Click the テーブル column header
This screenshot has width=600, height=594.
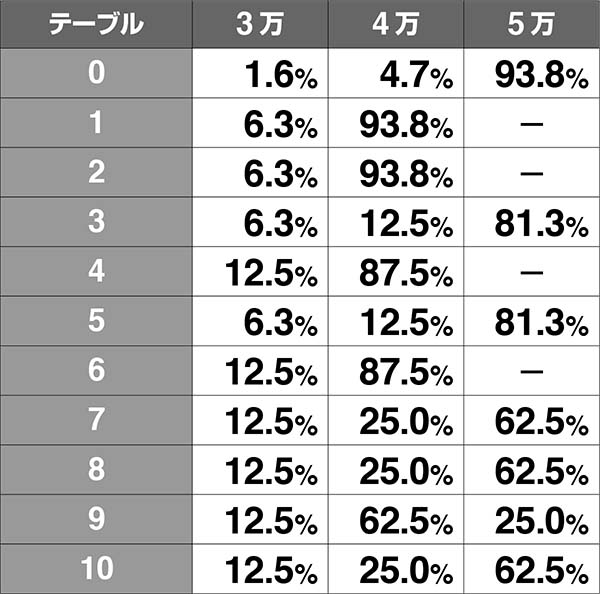96,25
